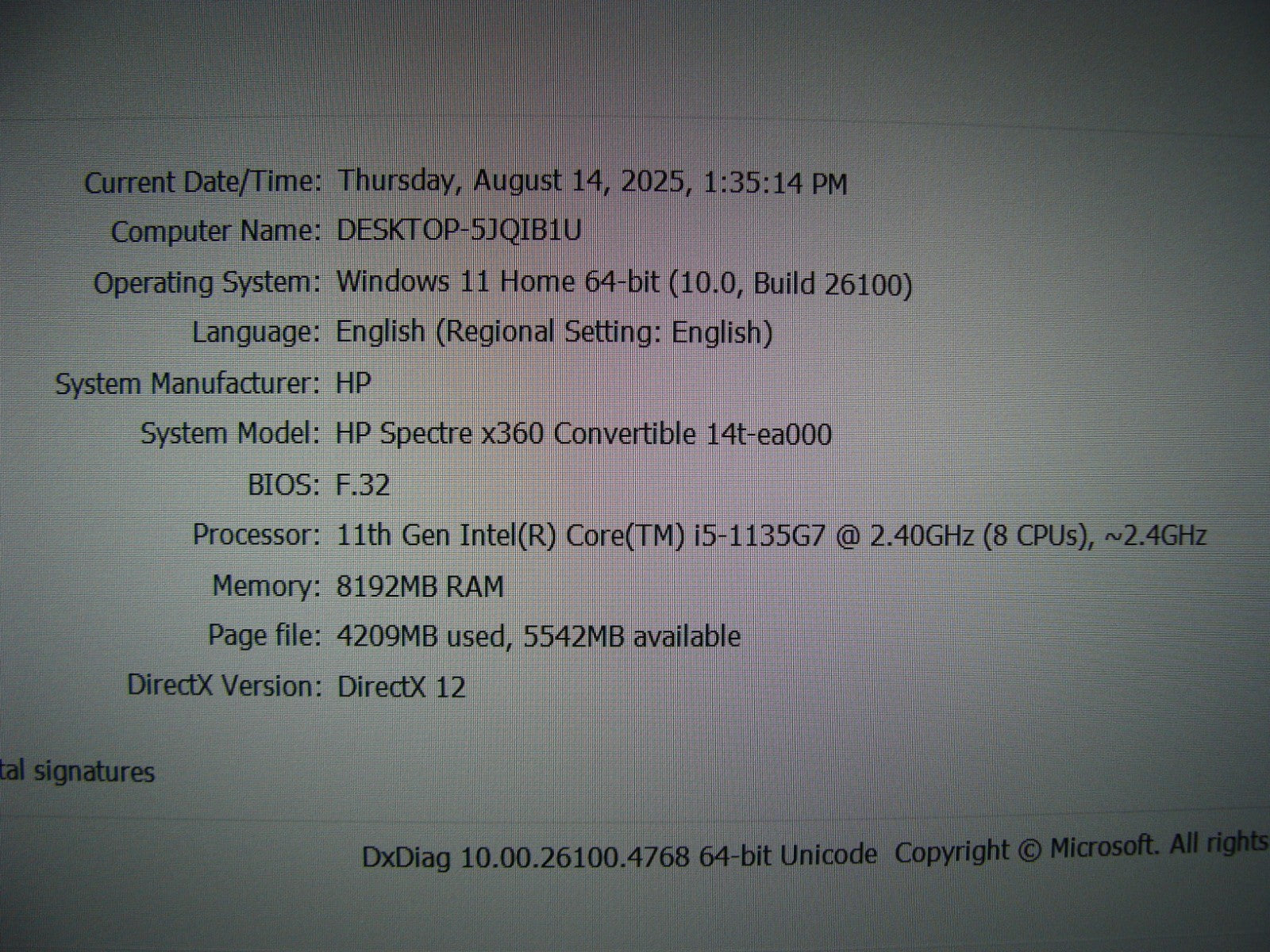This screenshot has width=1270, height=952.
Task: Select the HP Spectre x360 Convertible model text
Action: [583, 434]
